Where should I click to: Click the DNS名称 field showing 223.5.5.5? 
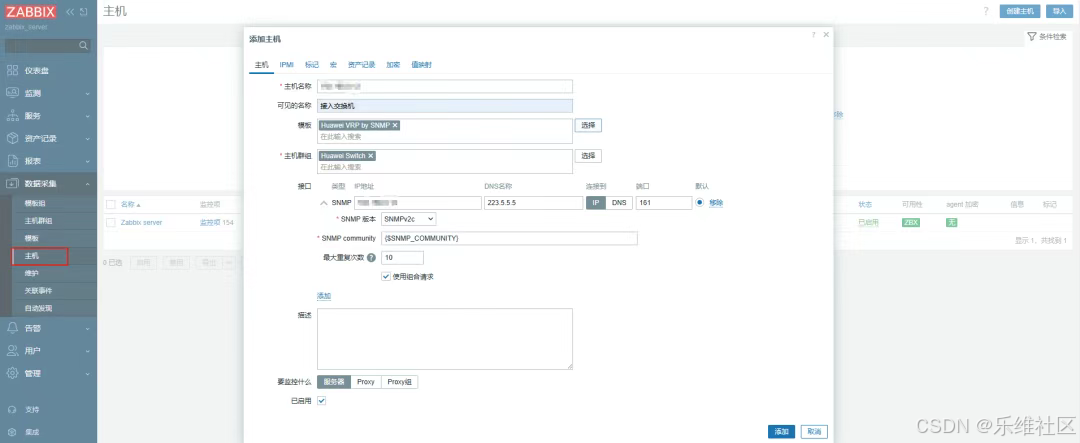click(534, 203)
